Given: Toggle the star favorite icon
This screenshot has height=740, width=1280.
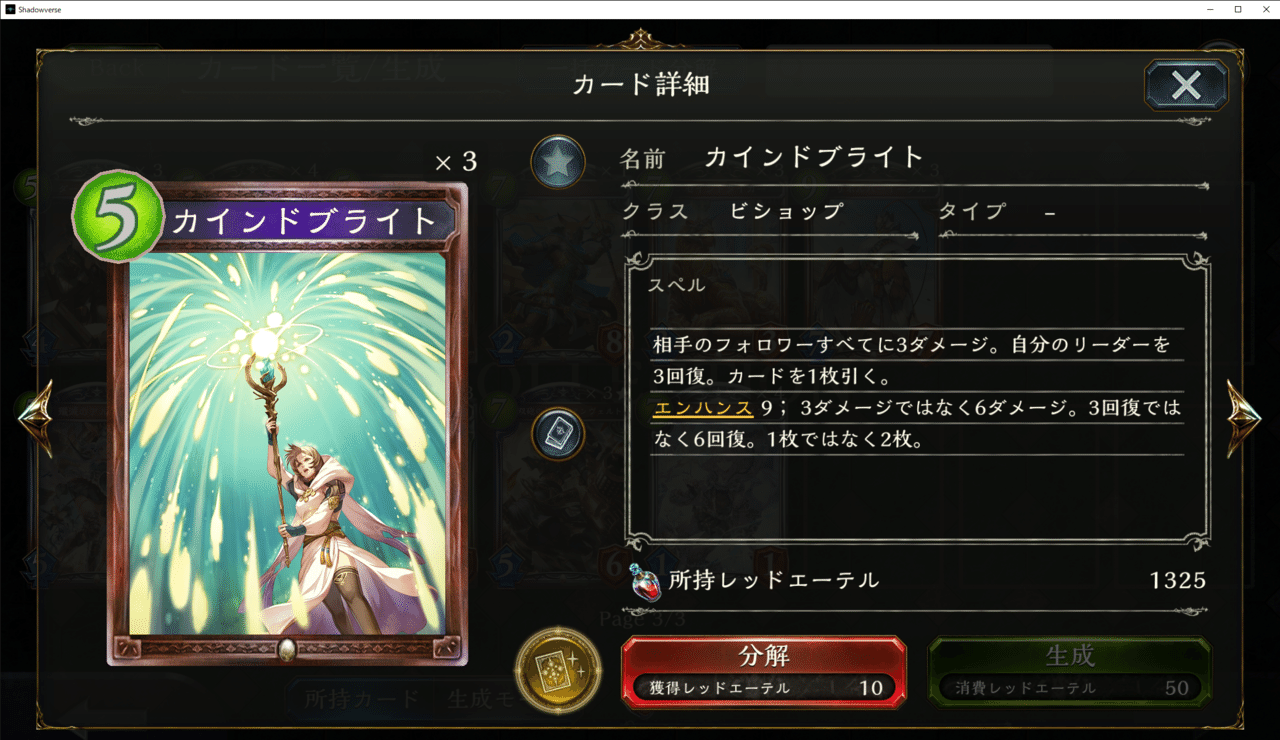Looking at the screenshot, I should [x=558, y=161].
